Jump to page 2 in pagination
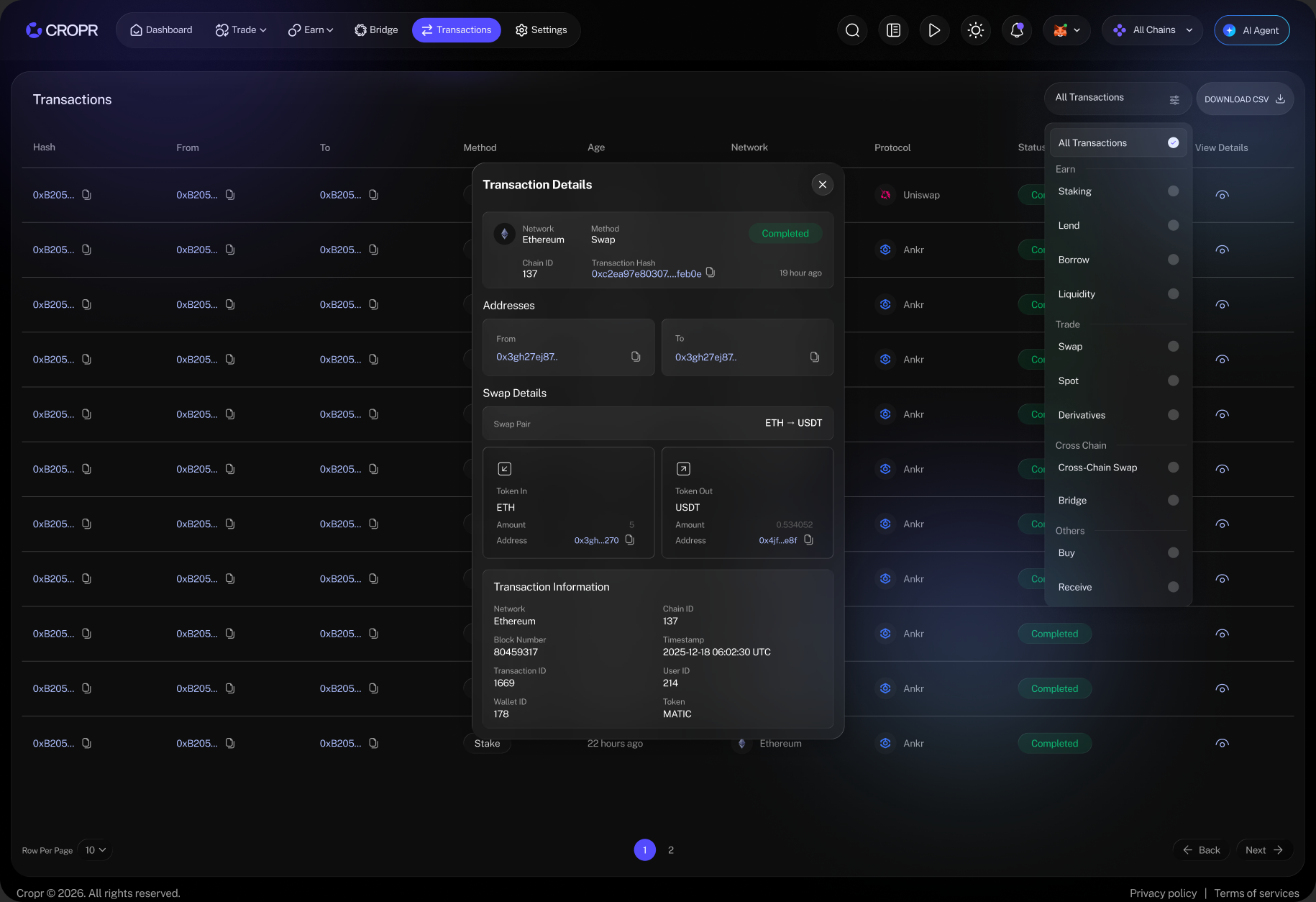This screenshot has height=902, width=1316. pos(671,850)
